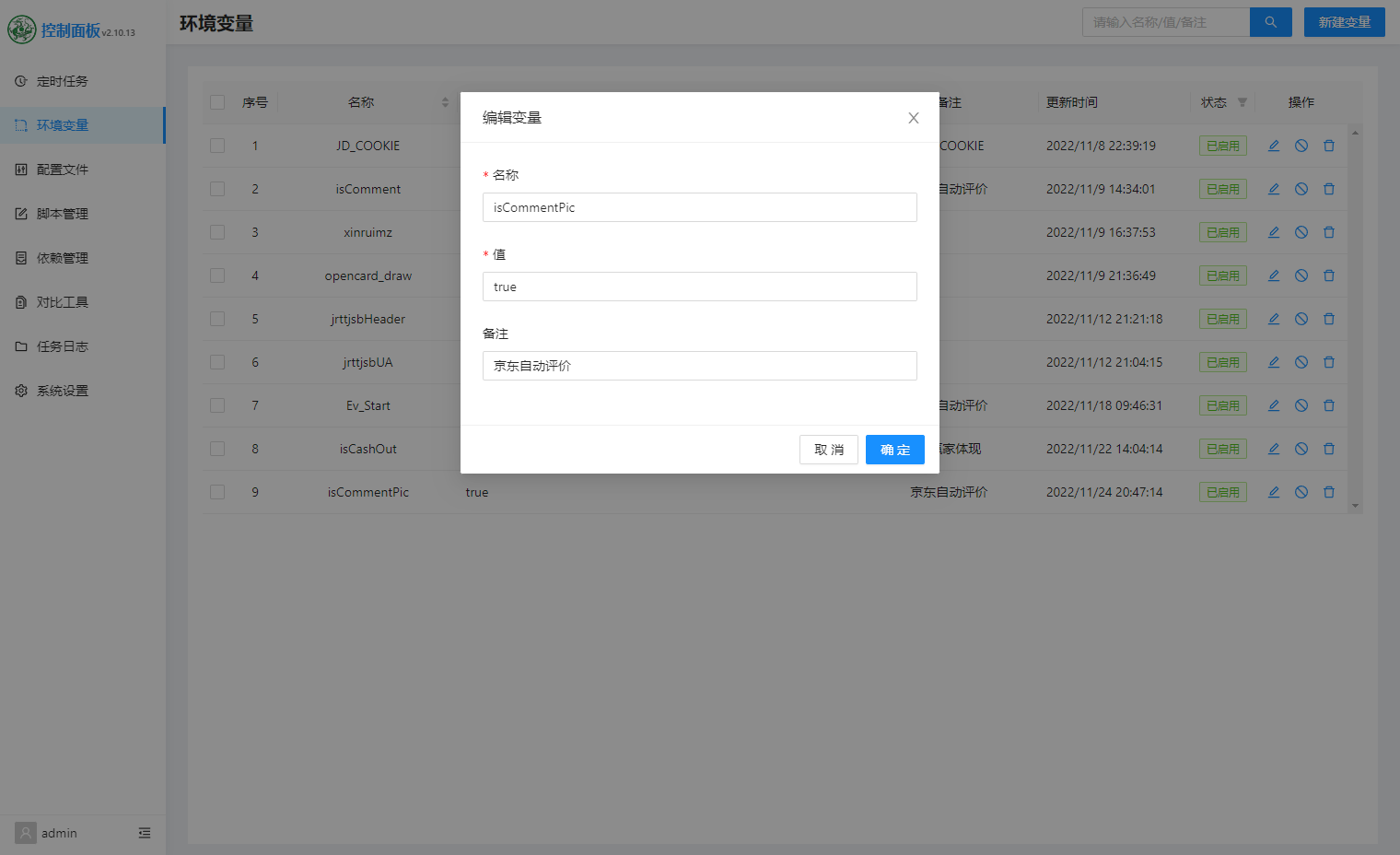The width and height of the screenshot is (1400, 855).
Task: Open 定时任务 in the sidebar menu
Action: click(x=63, y=81)
